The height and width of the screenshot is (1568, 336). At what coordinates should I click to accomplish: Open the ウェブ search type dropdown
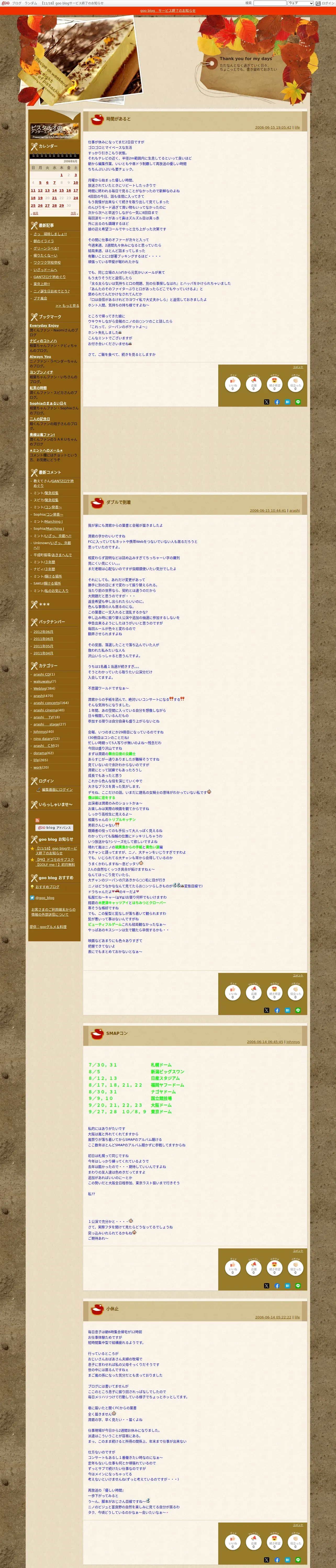coord(300,3)
